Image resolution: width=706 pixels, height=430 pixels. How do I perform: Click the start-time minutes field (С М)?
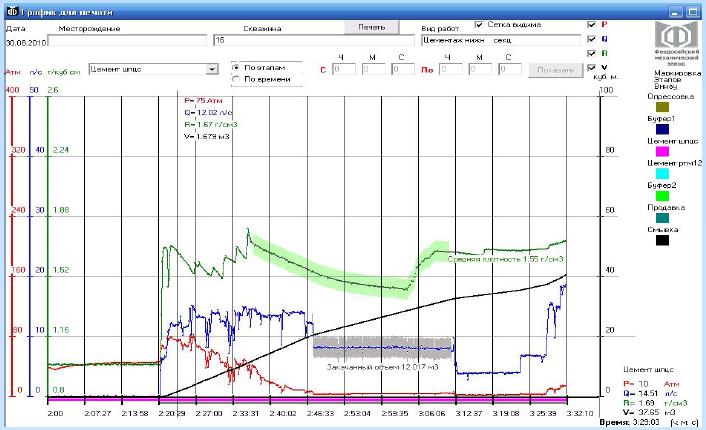coord(373,70)
